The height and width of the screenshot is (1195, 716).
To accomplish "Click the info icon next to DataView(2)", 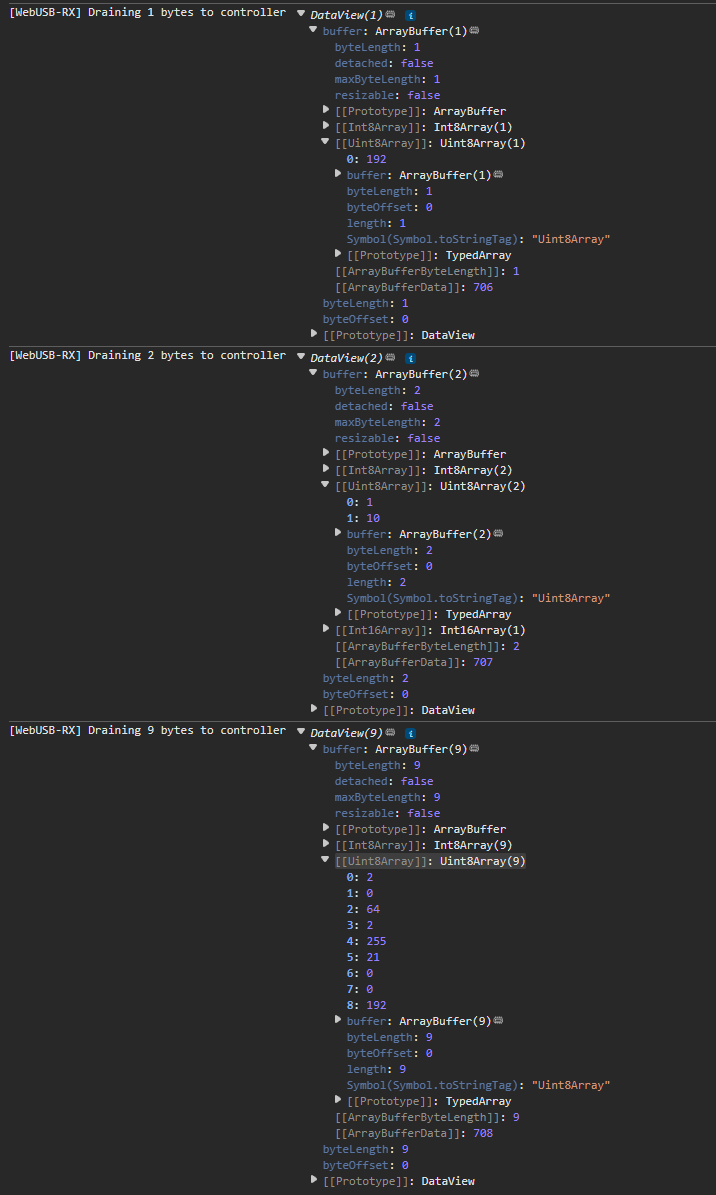I will tap(410, 358).
